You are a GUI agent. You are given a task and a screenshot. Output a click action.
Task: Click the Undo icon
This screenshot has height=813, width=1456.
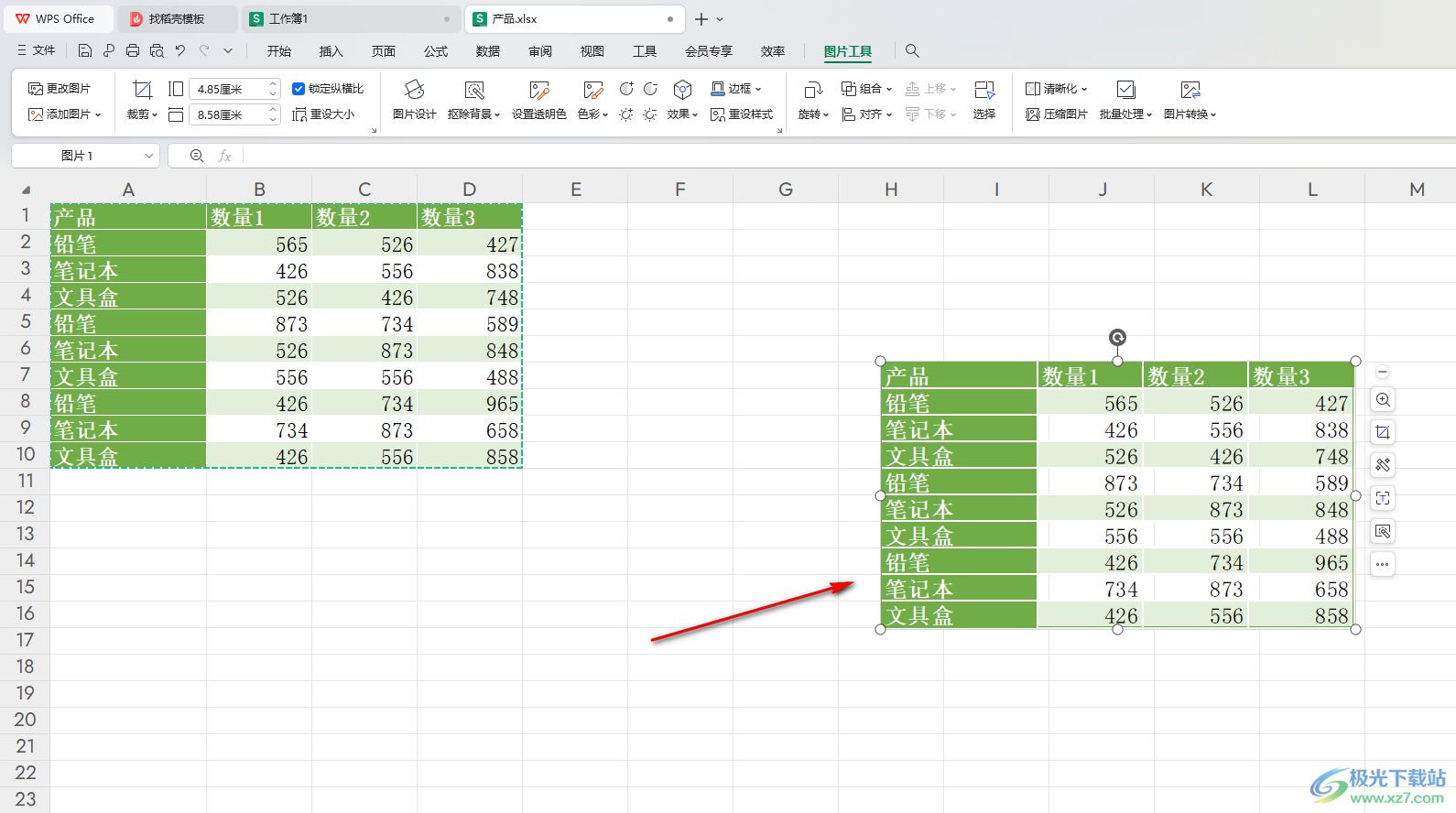pyautogui.click(x=180, y=51)
